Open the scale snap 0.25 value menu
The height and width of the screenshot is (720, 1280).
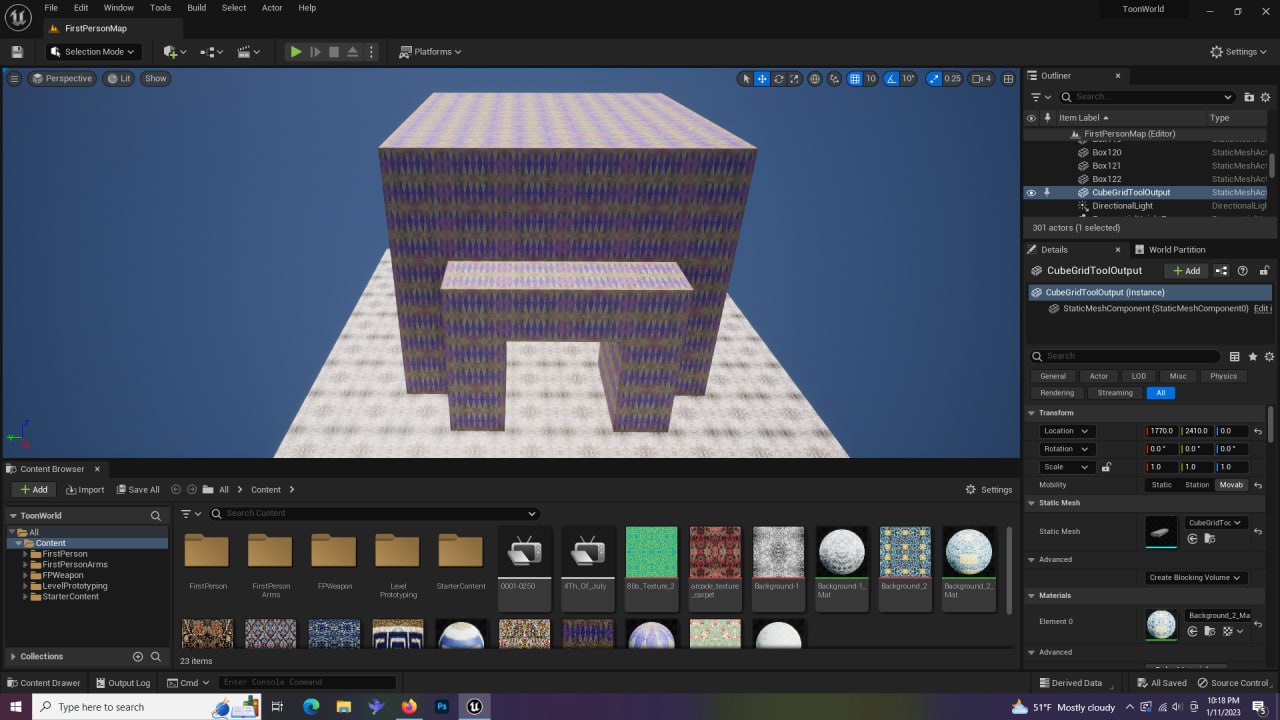click(952, 79)
